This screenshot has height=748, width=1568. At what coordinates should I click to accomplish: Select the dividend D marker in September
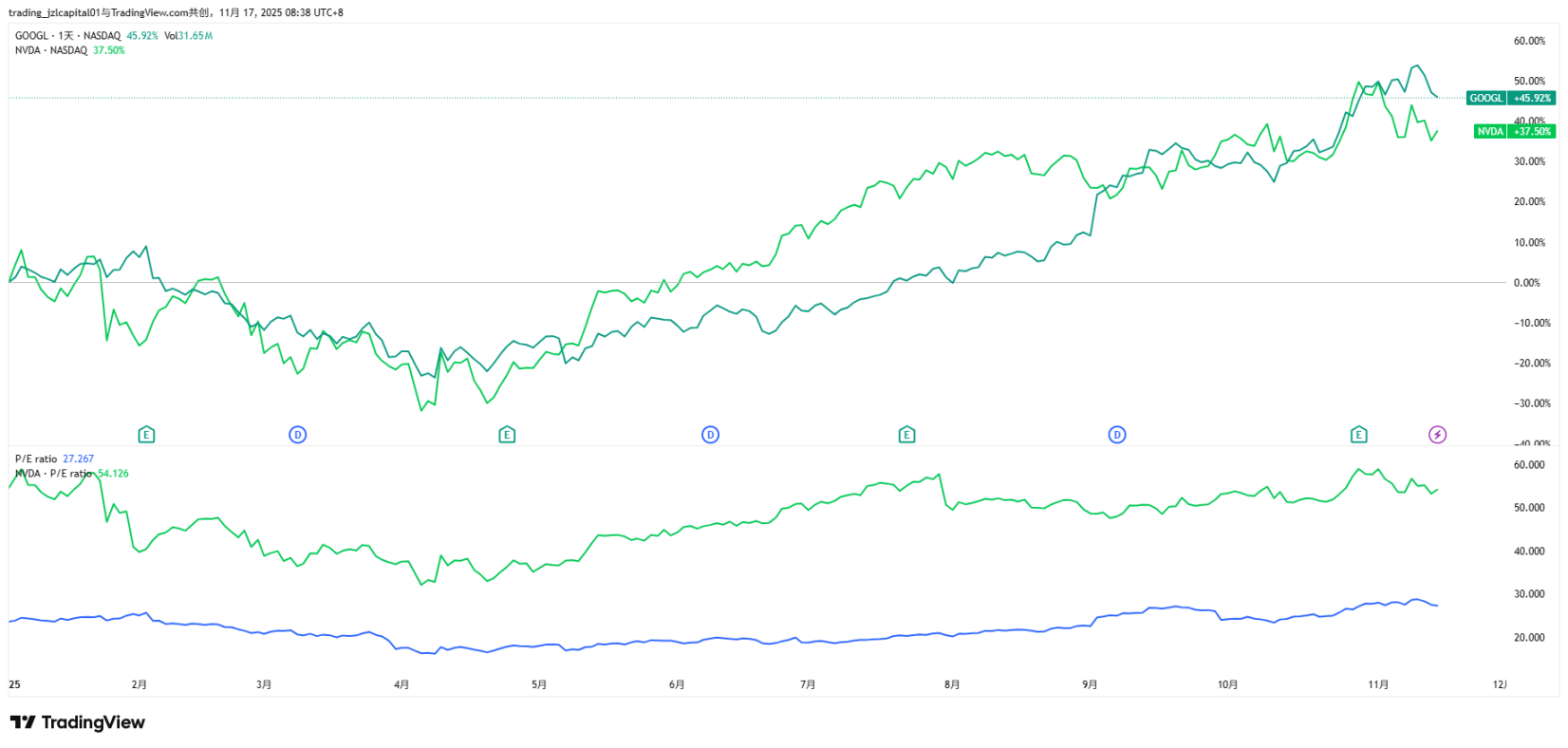(1116, 435)
